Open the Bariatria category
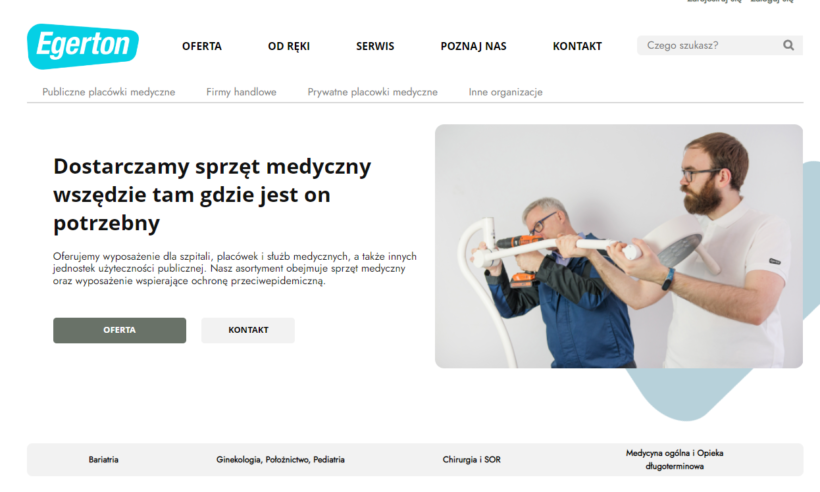This screenshot has width=820, height=492. [x=104, y=460]
